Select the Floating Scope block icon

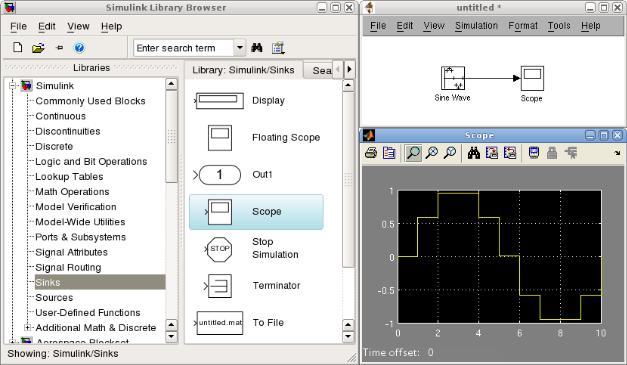(x=220, y=138)
